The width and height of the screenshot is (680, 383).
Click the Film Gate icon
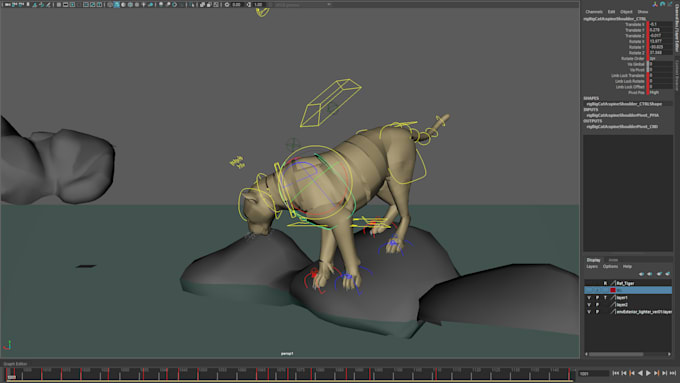[65, 4]
